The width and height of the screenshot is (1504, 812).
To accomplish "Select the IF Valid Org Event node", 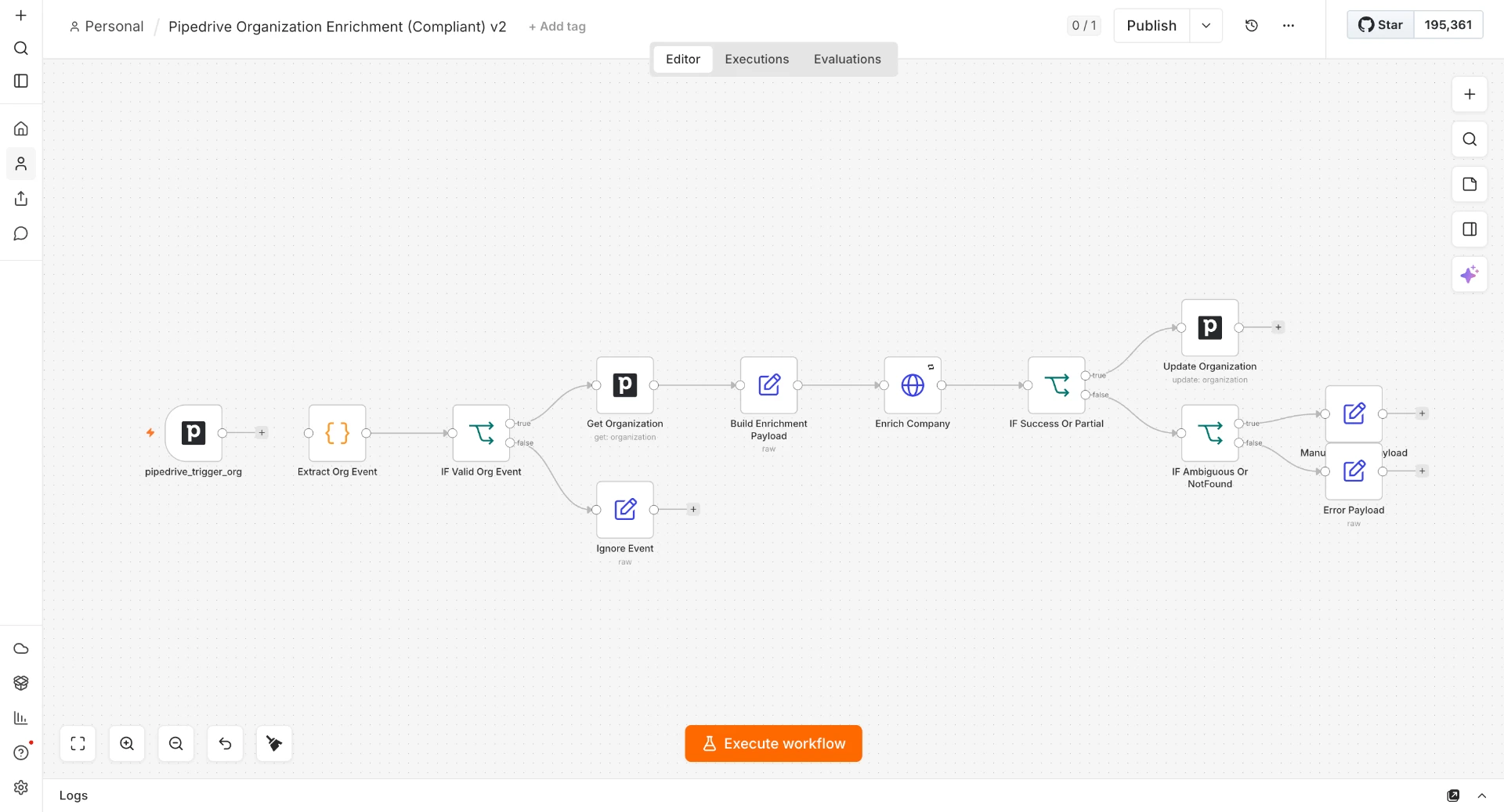I will pos(481,433).
